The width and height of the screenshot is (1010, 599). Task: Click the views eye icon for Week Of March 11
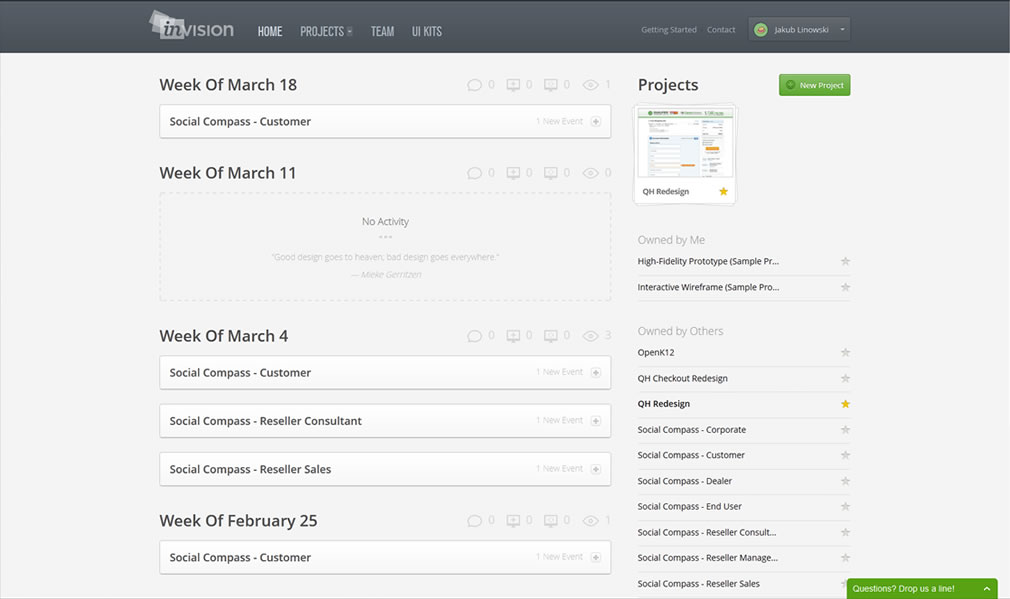(590, 173)
